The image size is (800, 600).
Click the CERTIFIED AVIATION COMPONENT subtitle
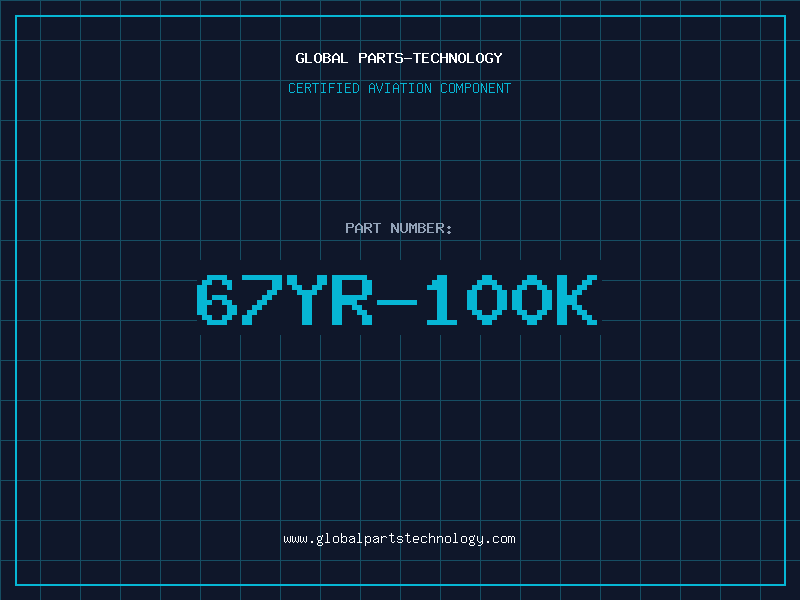click(x=399, y=88)
